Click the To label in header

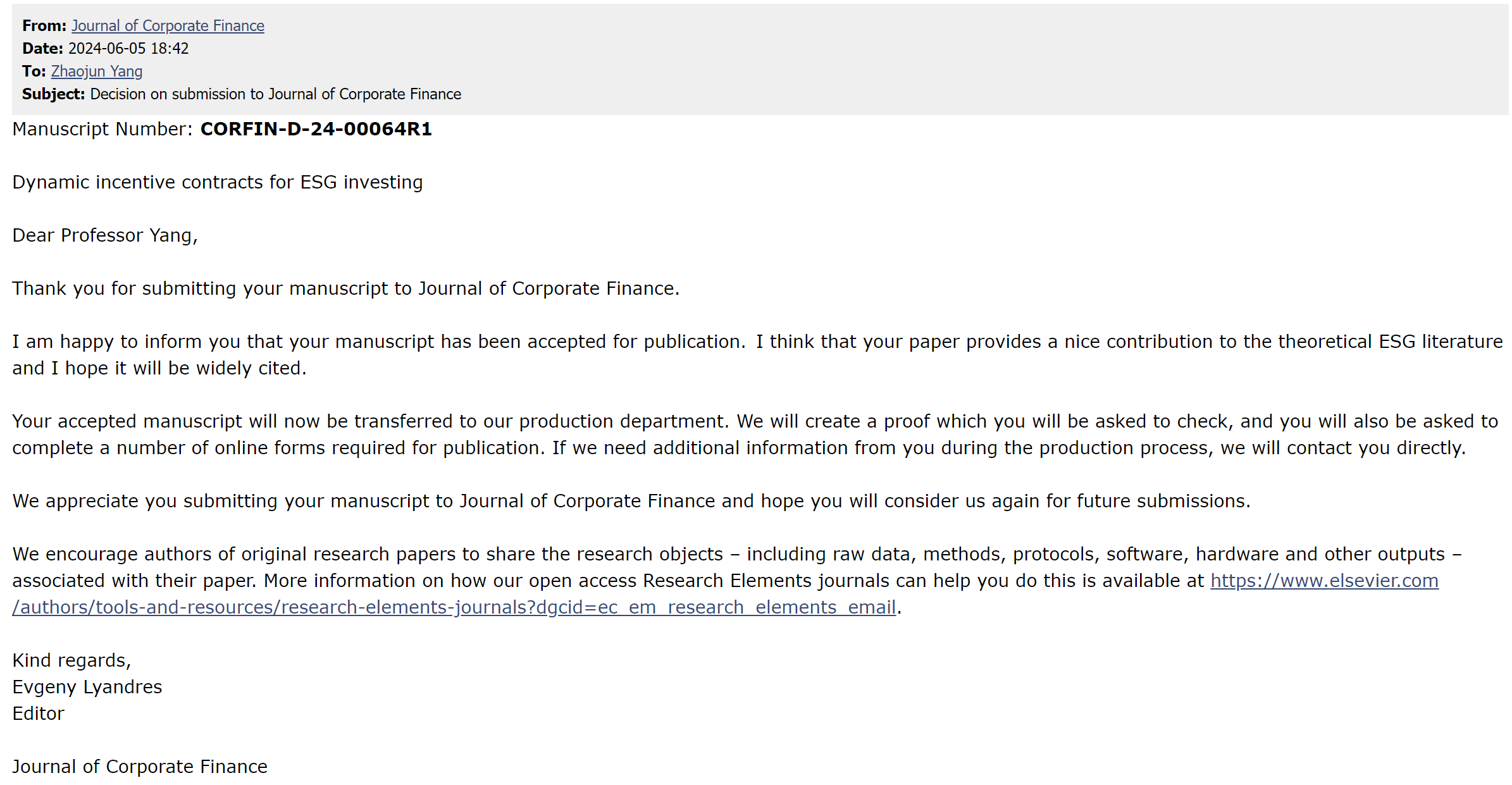34,71
